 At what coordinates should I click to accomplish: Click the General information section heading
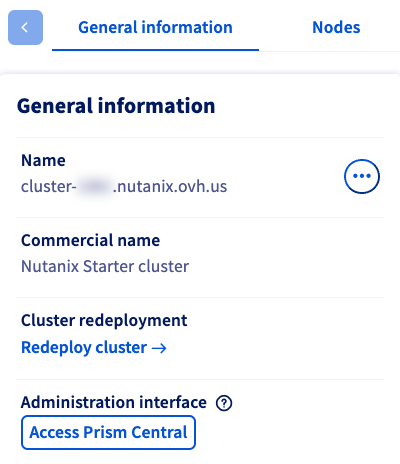coord(116,106)
